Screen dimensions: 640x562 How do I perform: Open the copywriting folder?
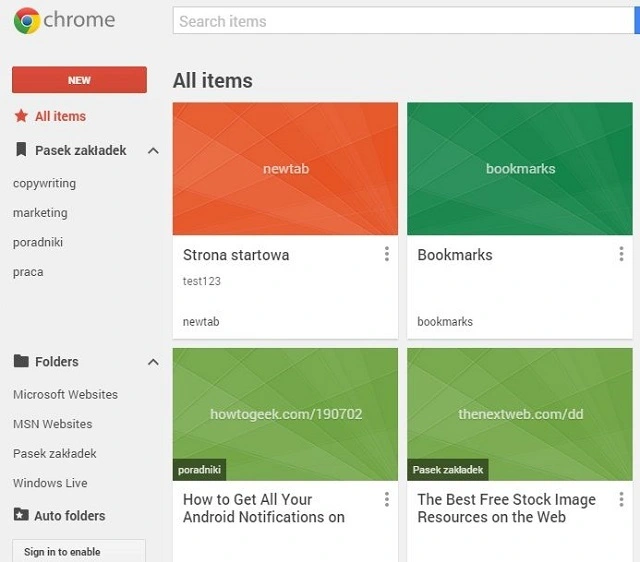click(x=44, y=184)
